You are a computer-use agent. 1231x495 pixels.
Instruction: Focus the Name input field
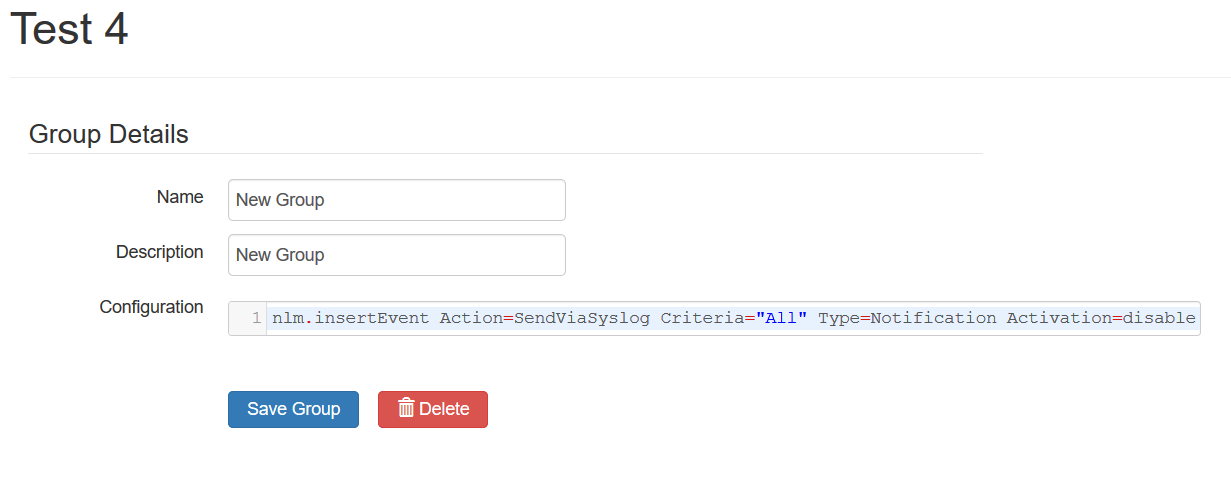(x=397, y=200)
